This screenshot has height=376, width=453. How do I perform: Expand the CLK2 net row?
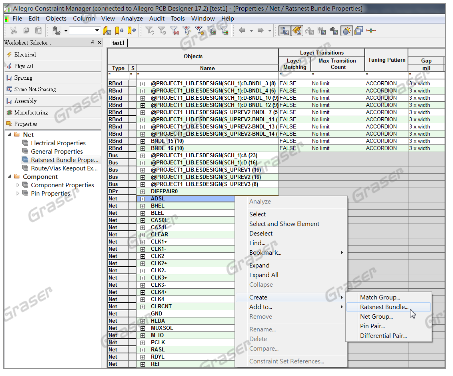142,256
